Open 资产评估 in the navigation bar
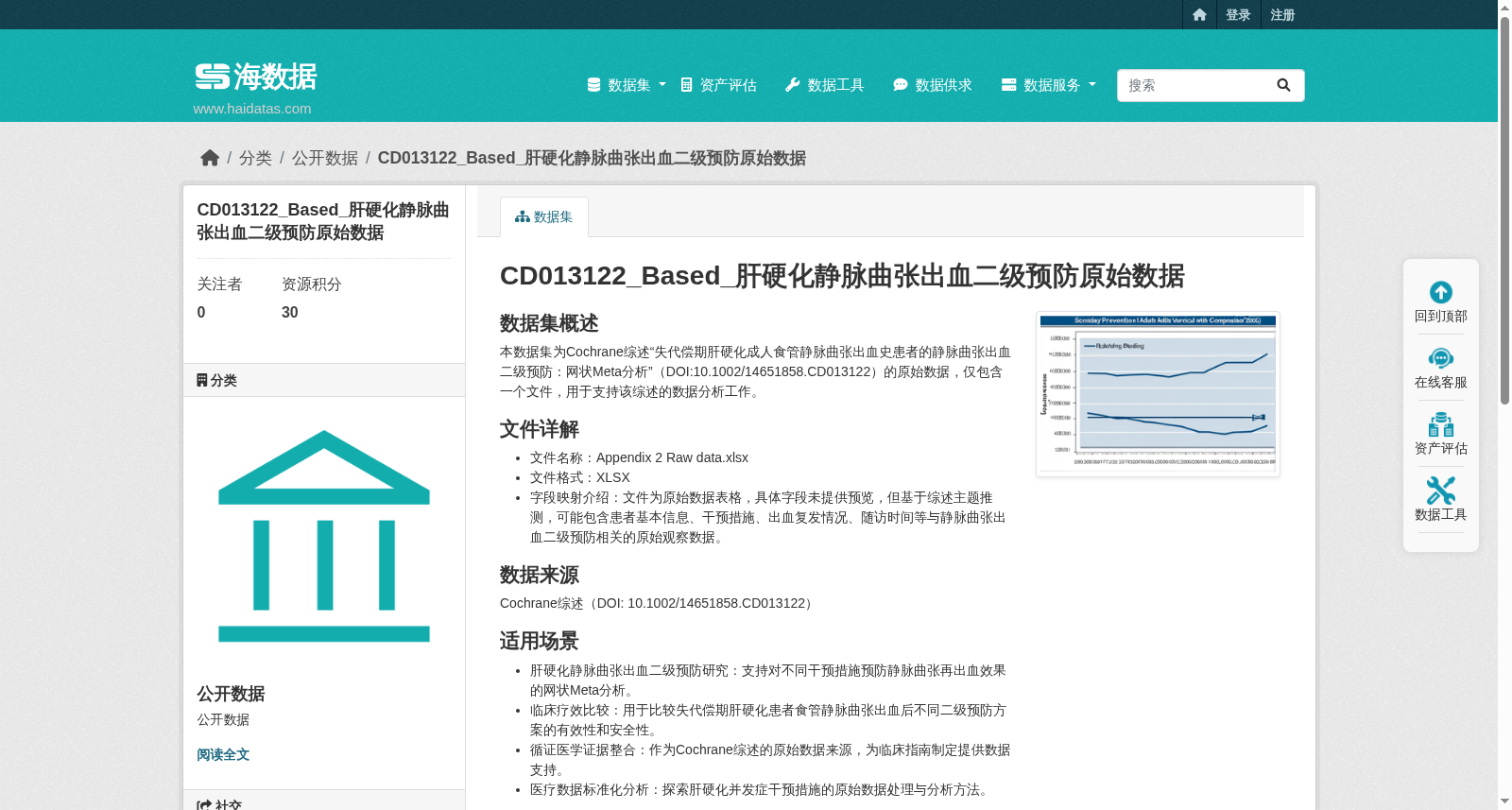Image resolution: width=1512 pixels, height=810 pixels. click(x=719, y=85)
